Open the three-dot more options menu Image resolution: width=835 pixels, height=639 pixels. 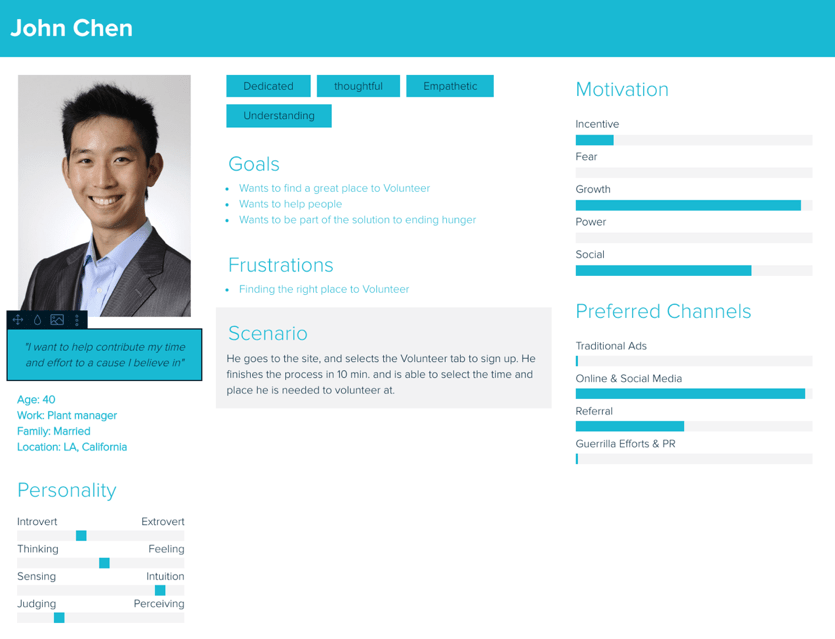pyautogui.click(x=77, y=320)
